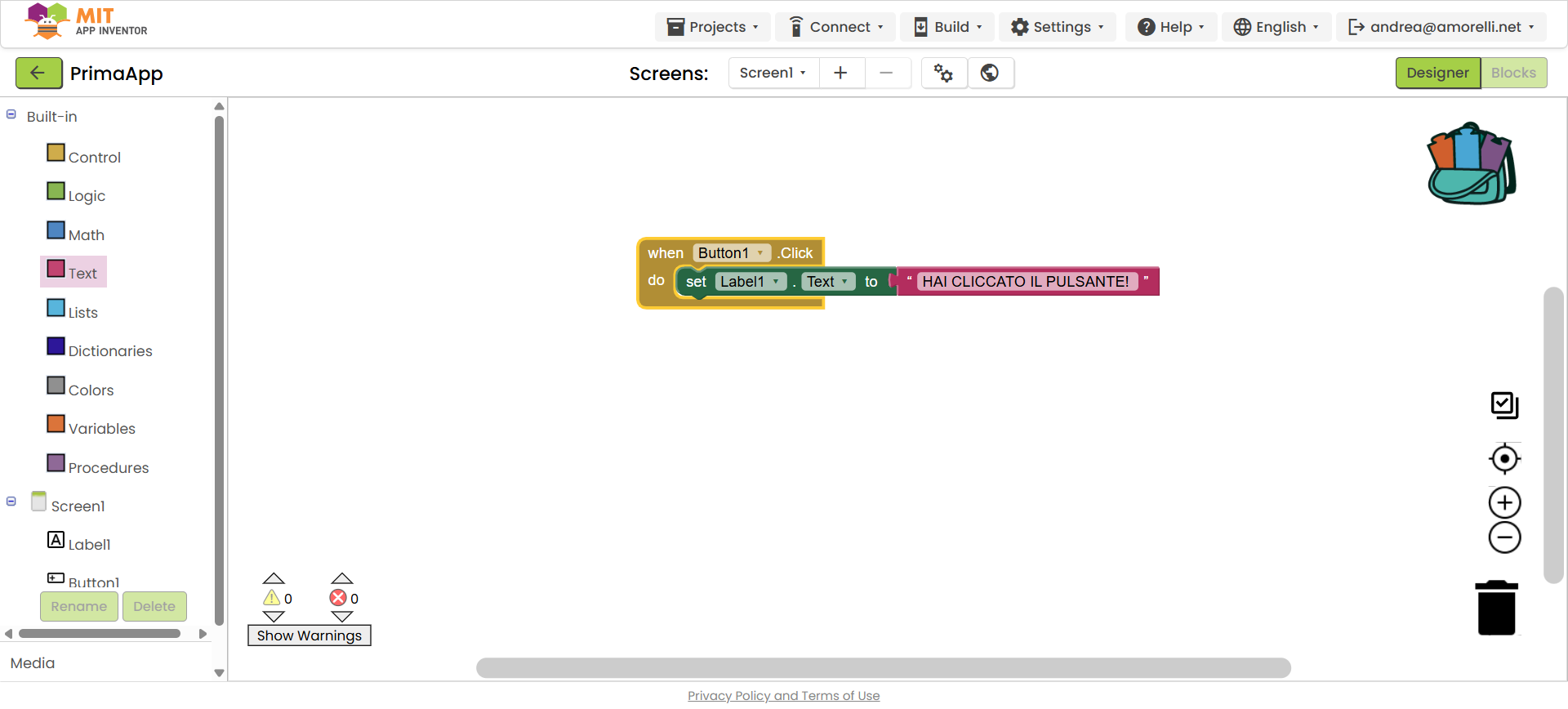1568x709 pixels.
Task: Open the globe icon next to Screens
Action: [x=990, y=74]
